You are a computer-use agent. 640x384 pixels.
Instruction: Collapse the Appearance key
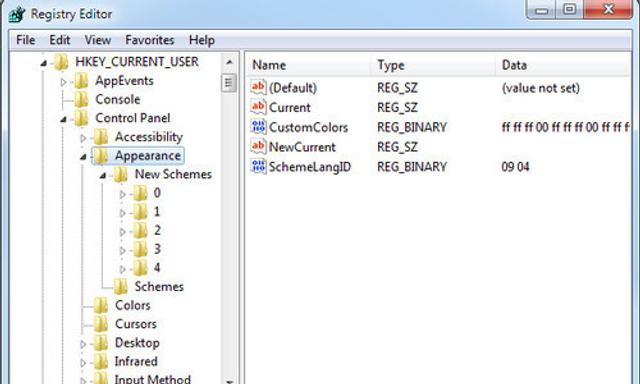[x=83, y=157]
